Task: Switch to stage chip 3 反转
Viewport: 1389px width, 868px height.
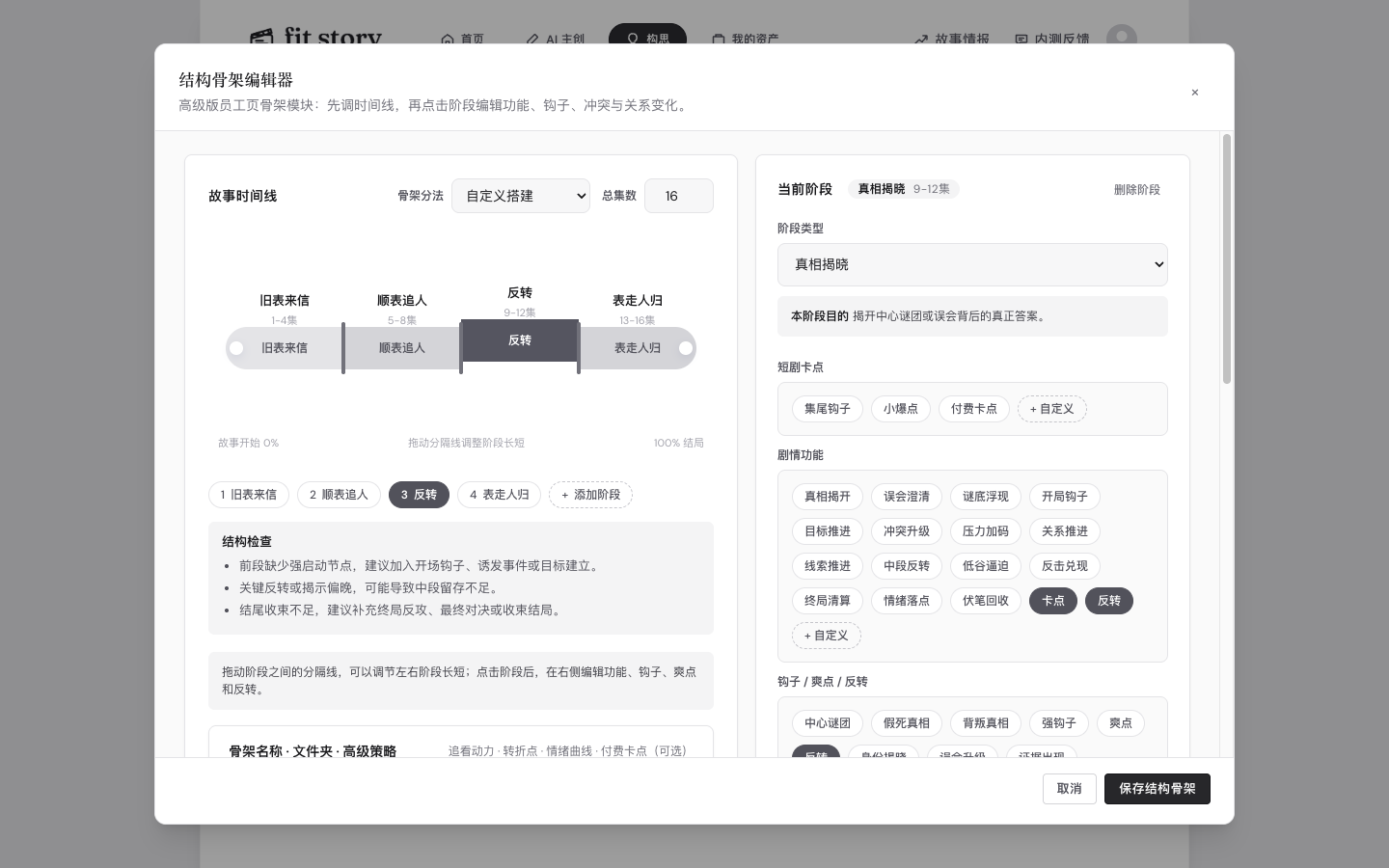Action: pyautogui.click(x=419, y=495)
